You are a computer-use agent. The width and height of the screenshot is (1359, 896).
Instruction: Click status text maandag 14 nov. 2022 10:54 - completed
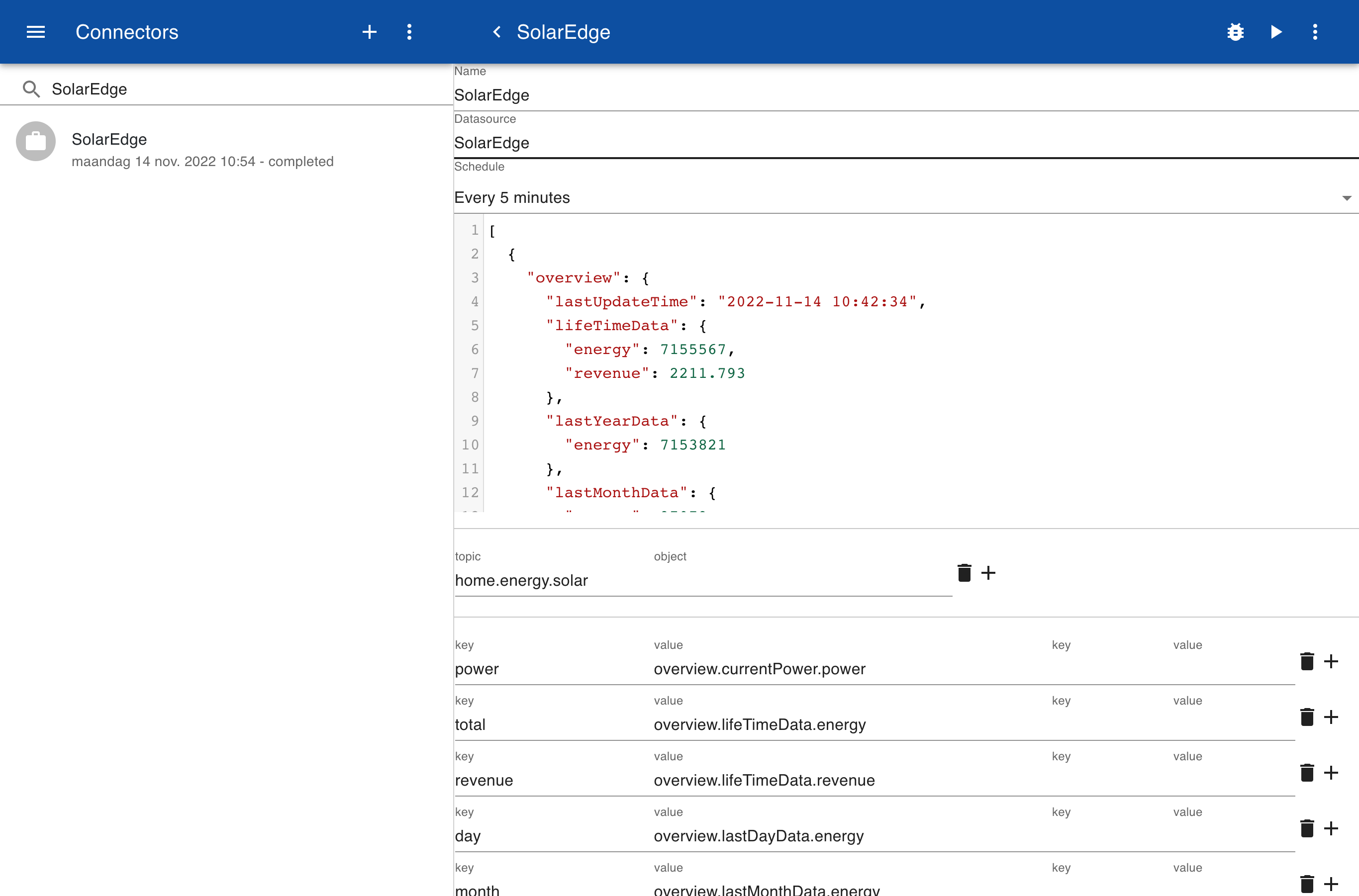[x=202, y=162]
